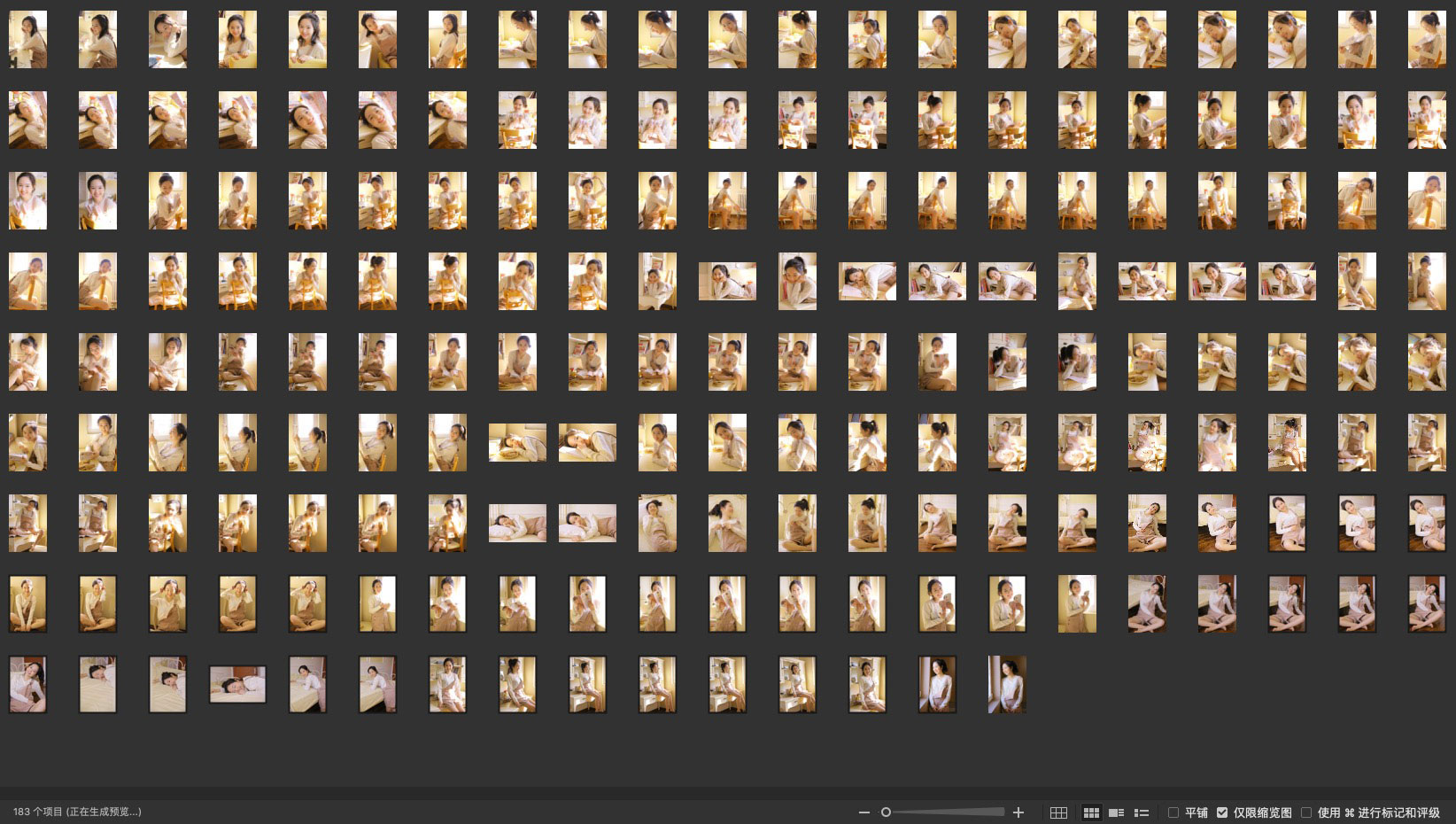
Task: Select first landscape thumbnail in seventh row
Action: pyautogui.click(x=517, y=523)
